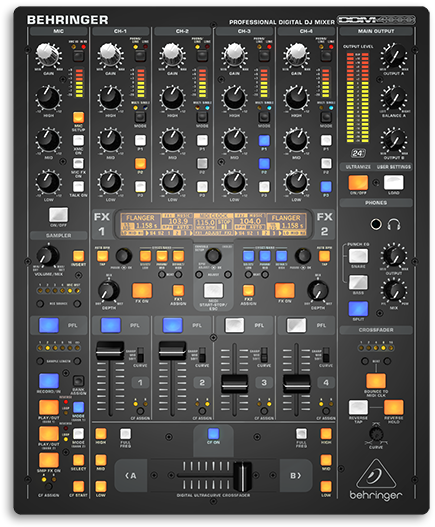Toggle the CH-2 PFL button
This screenshot has width=435, height=527.
173,325
